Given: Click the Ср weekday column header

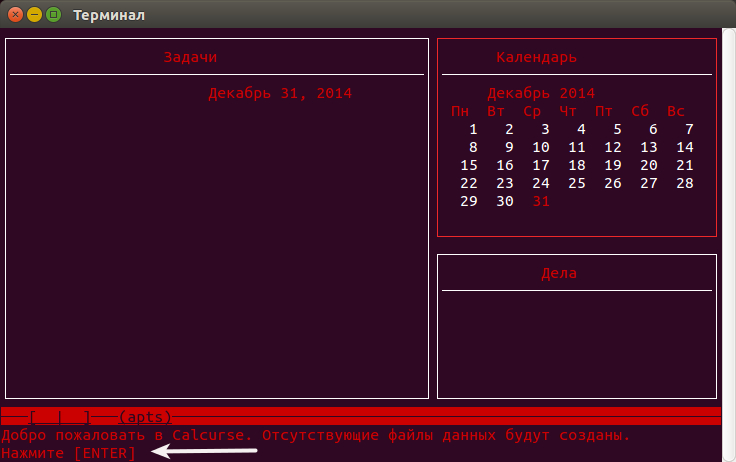Looking at the screenshot, I should (532, 112).
